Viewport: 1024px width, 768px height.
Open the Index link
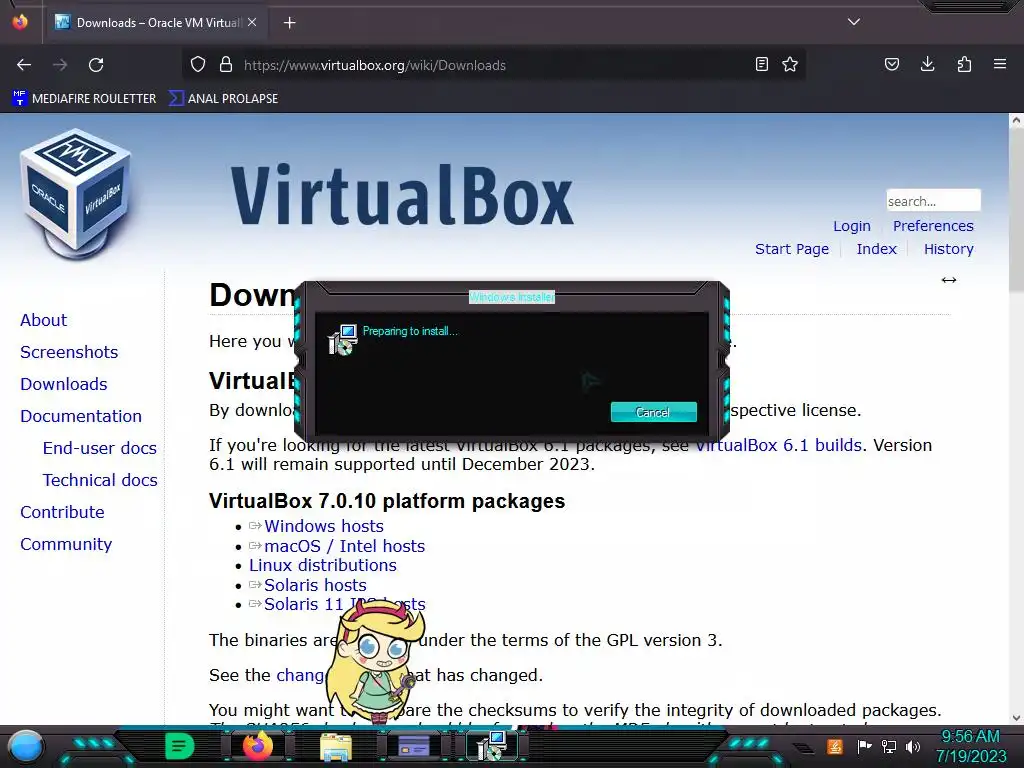coord(876,249)
